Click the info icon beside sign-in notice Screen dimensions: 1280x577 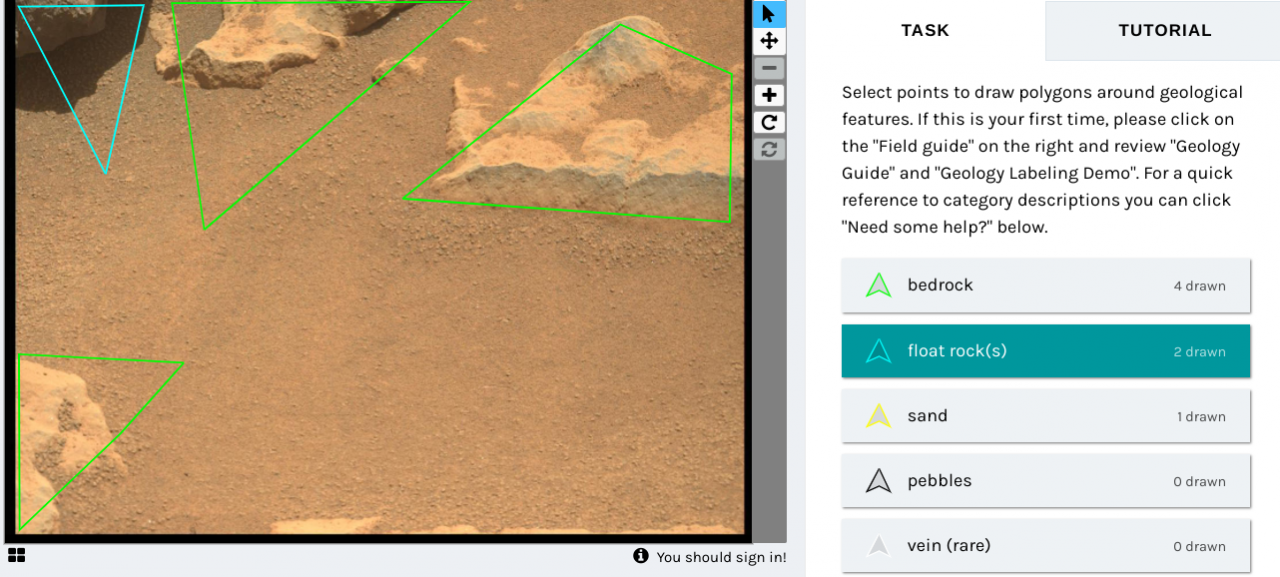[641, 556]
